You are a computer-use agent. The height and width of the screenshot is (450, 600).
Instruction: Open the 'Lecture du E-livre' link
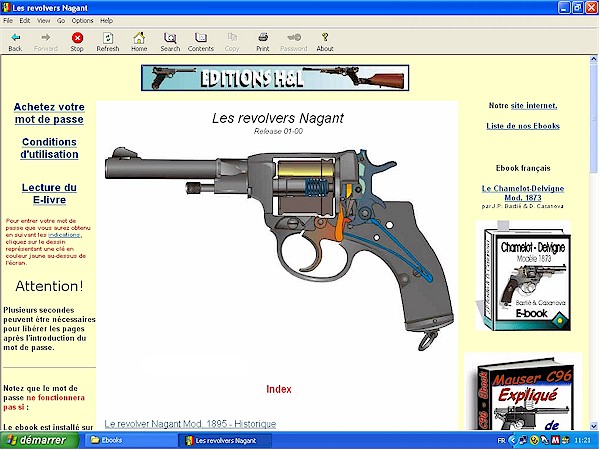click(x=49, y=194)
